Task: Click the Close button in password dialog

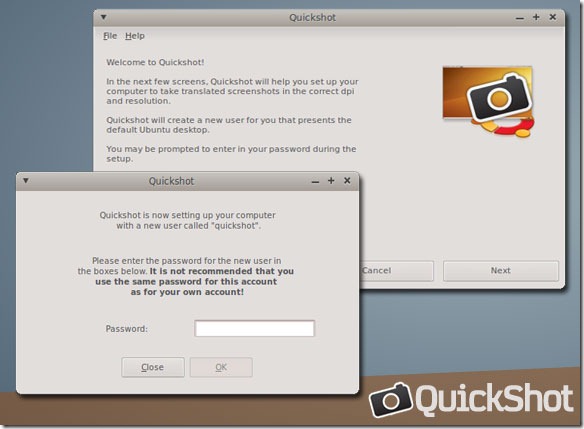Action: (153, 367)
